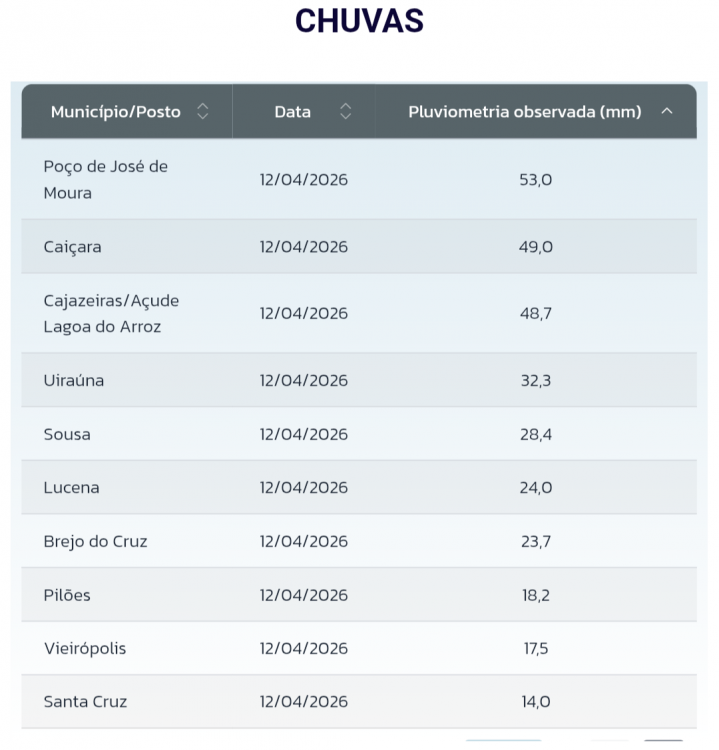This screenshot has height=750, width=719.
Task: Click the Município/Posto column header label
Action: click(x=116, y=112)
